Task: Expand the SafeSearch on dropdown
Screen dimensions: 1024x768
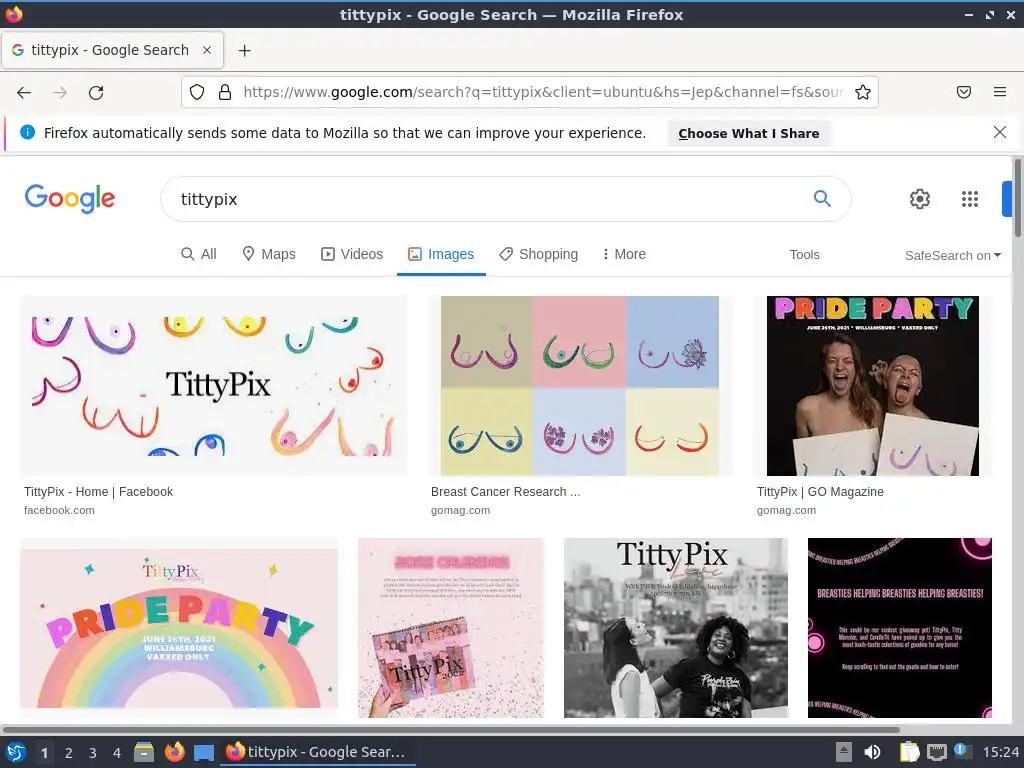Action: 953,255
